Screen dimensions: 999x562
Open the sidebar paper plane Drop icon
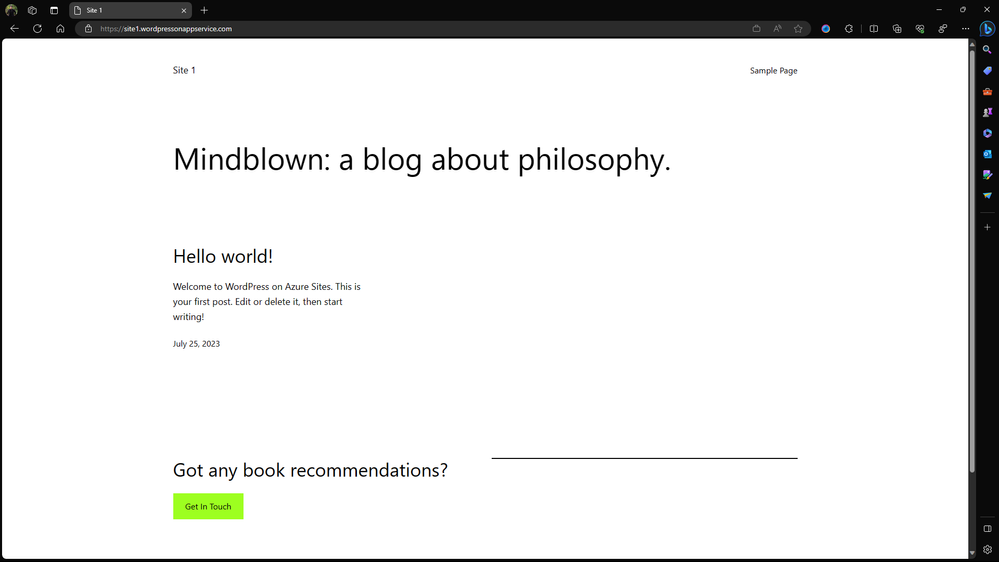click(988, 196)
